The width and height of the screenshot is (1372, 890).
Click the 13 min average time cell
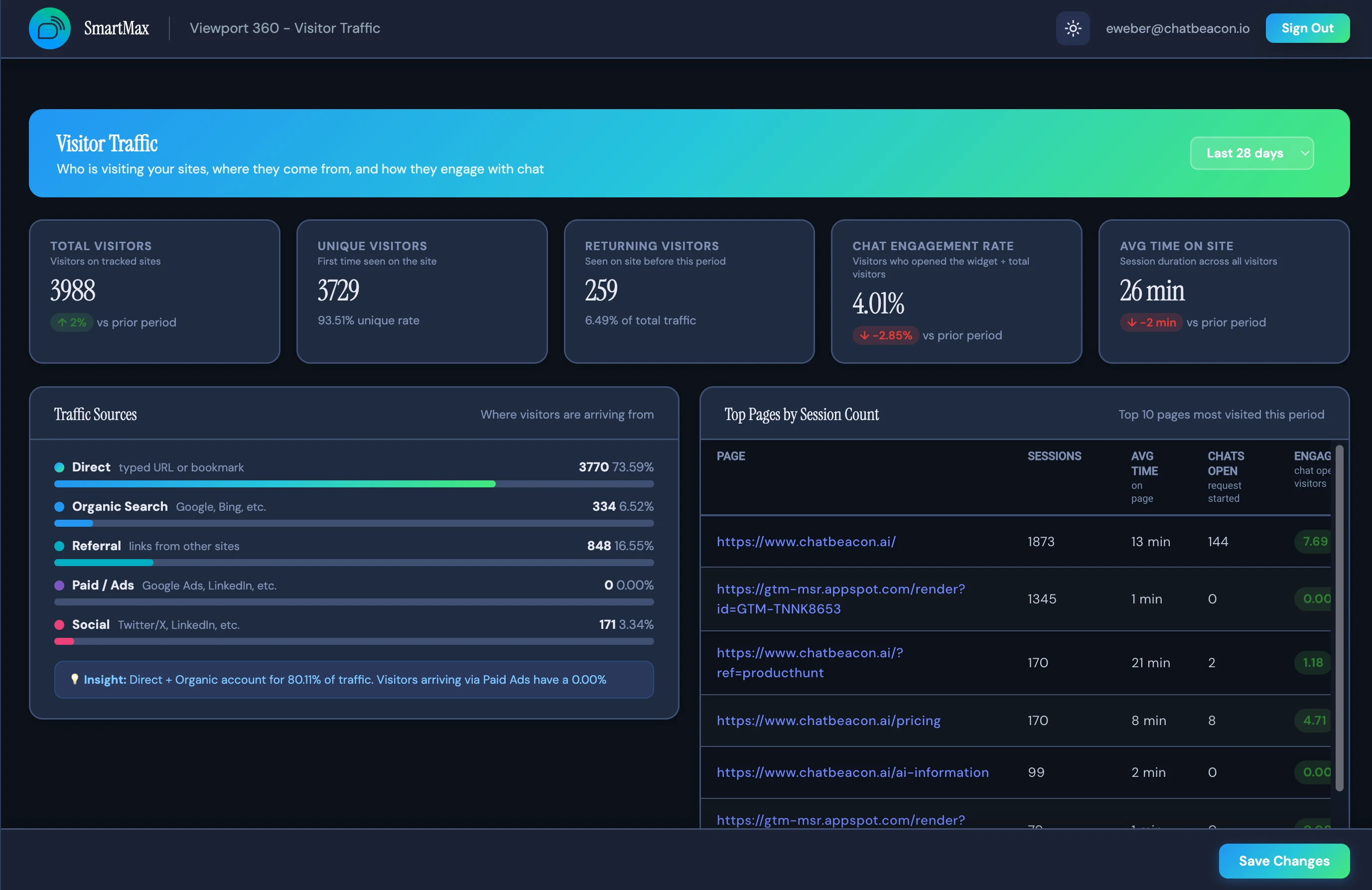[1150, 541]
